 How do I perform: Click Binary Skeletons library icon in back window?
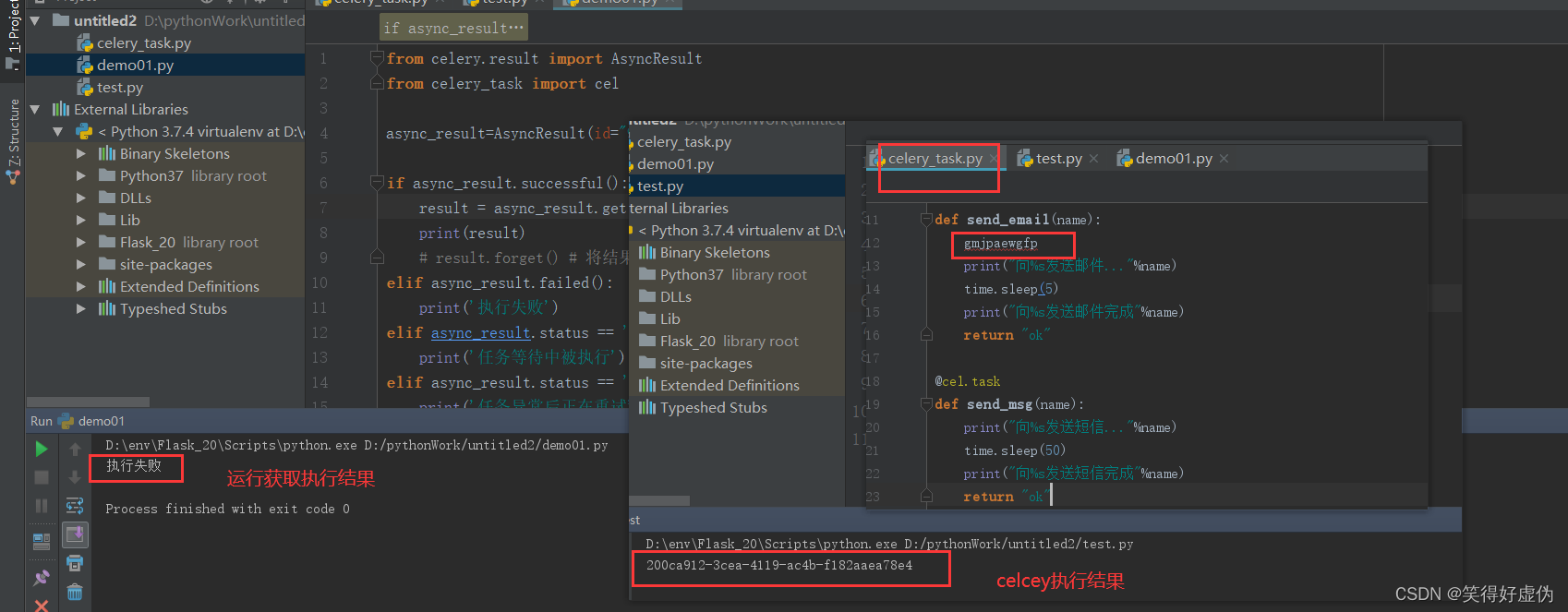pyautogui.click(x=107, y=153)
